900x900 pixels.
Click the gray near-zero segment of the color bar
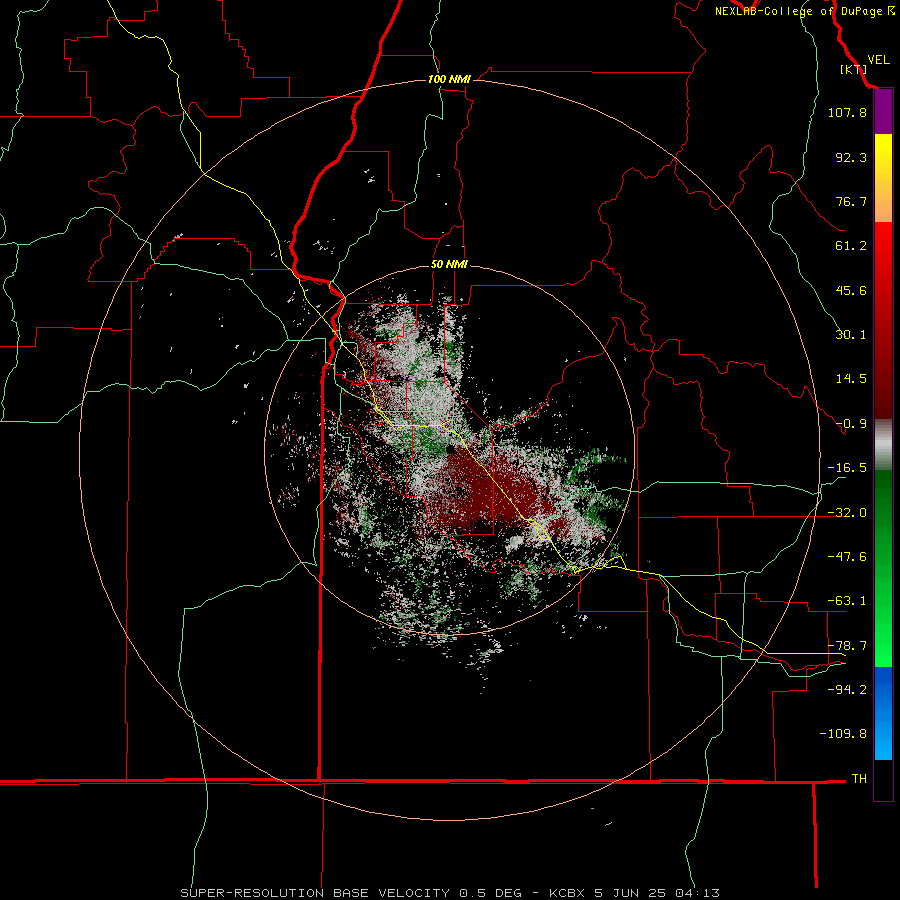click(883, 445)
